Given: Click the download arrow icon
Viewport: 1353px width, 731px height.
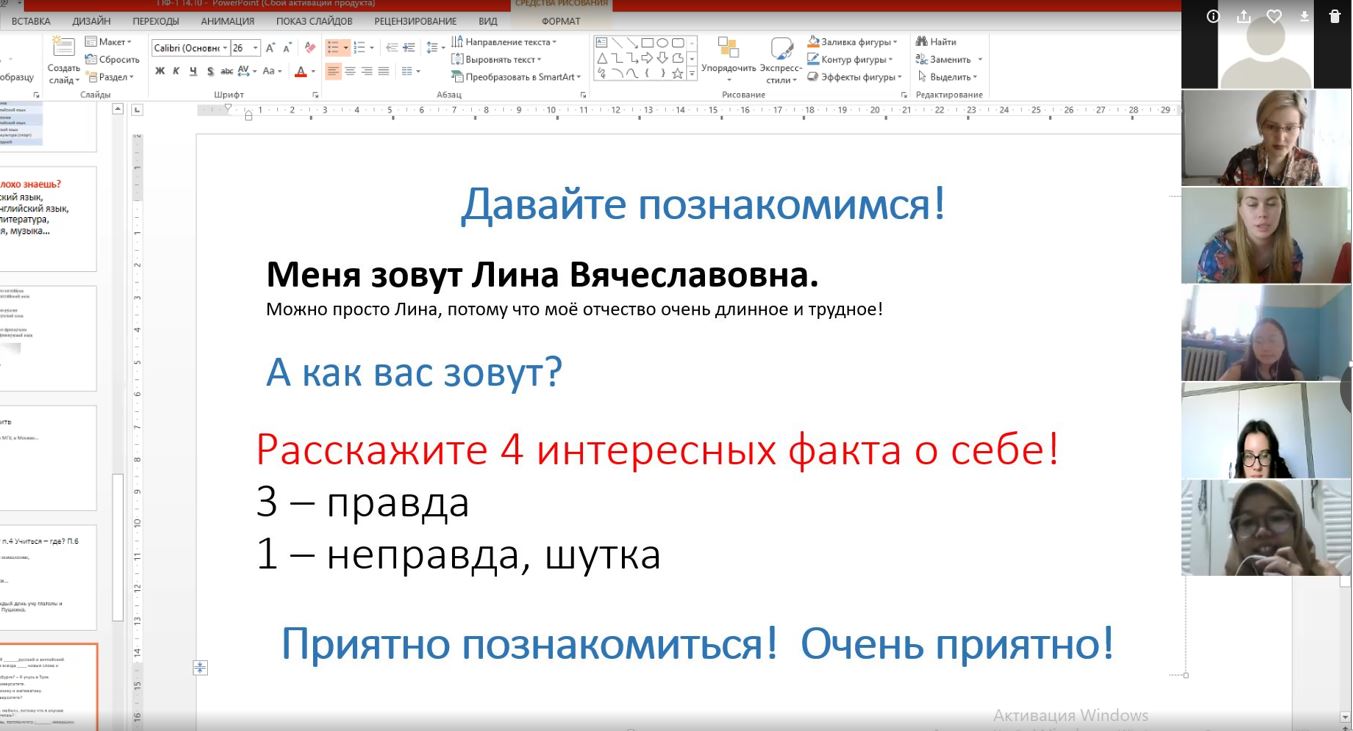Looking at the screenshot, I should (x=1304, y=16).
